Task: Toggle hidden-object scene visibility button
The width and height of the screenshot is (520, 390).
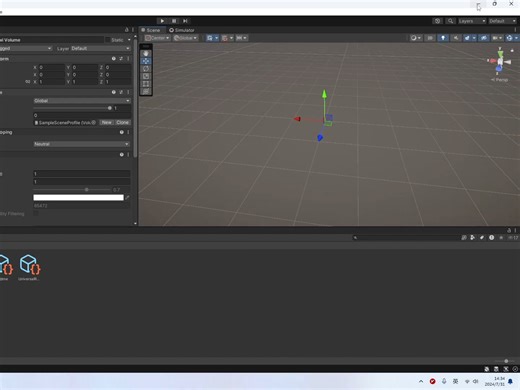Action: [x=484, y=38]
